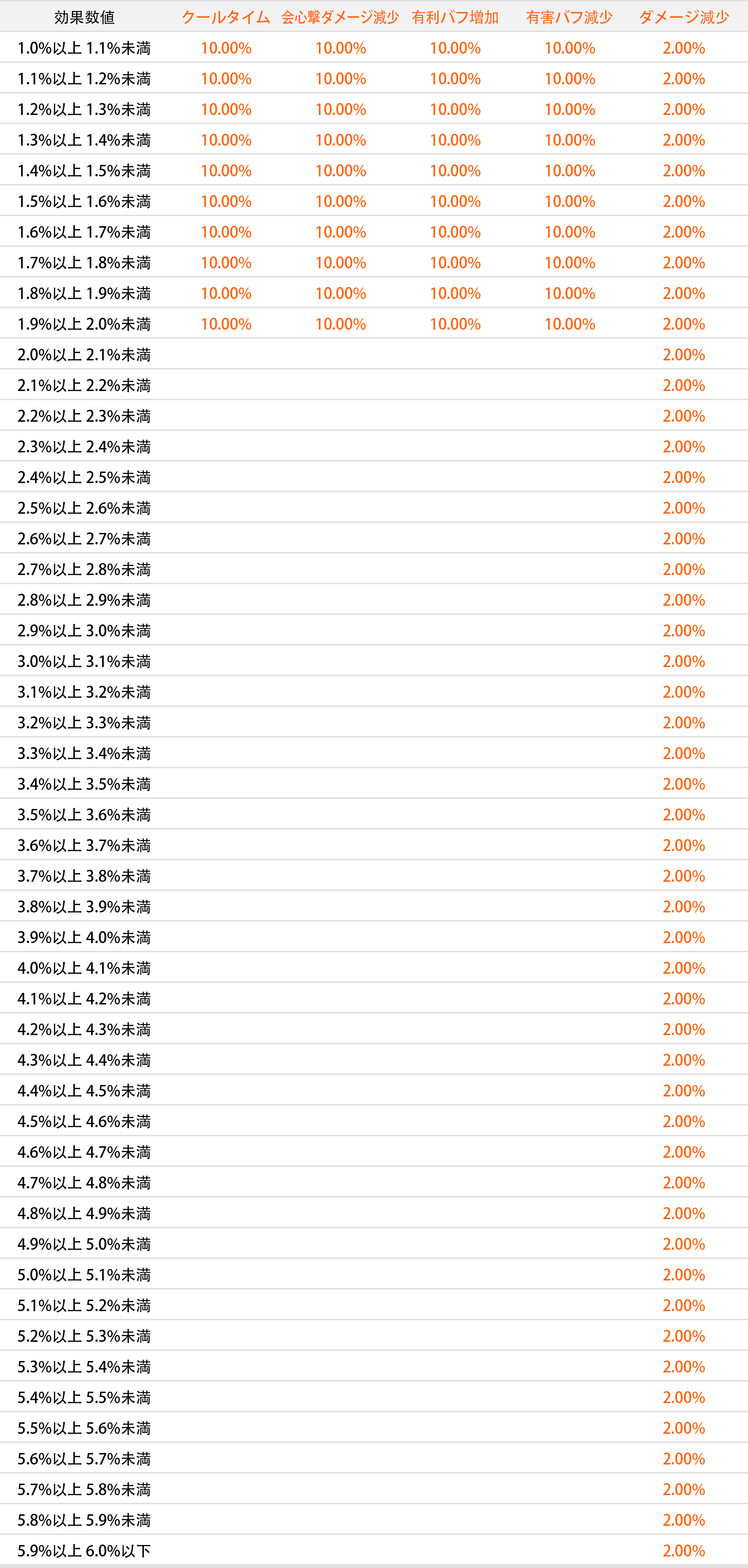This screenshot has height=1568, width=748.
Task: Select the 有利バフ増加 column header
Action: point(455,17)
